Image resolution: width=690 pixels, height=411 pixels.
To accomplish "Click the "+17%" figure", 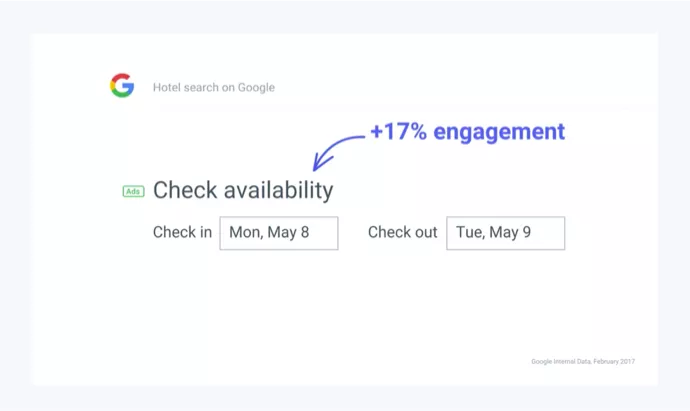I will [398, 131].
